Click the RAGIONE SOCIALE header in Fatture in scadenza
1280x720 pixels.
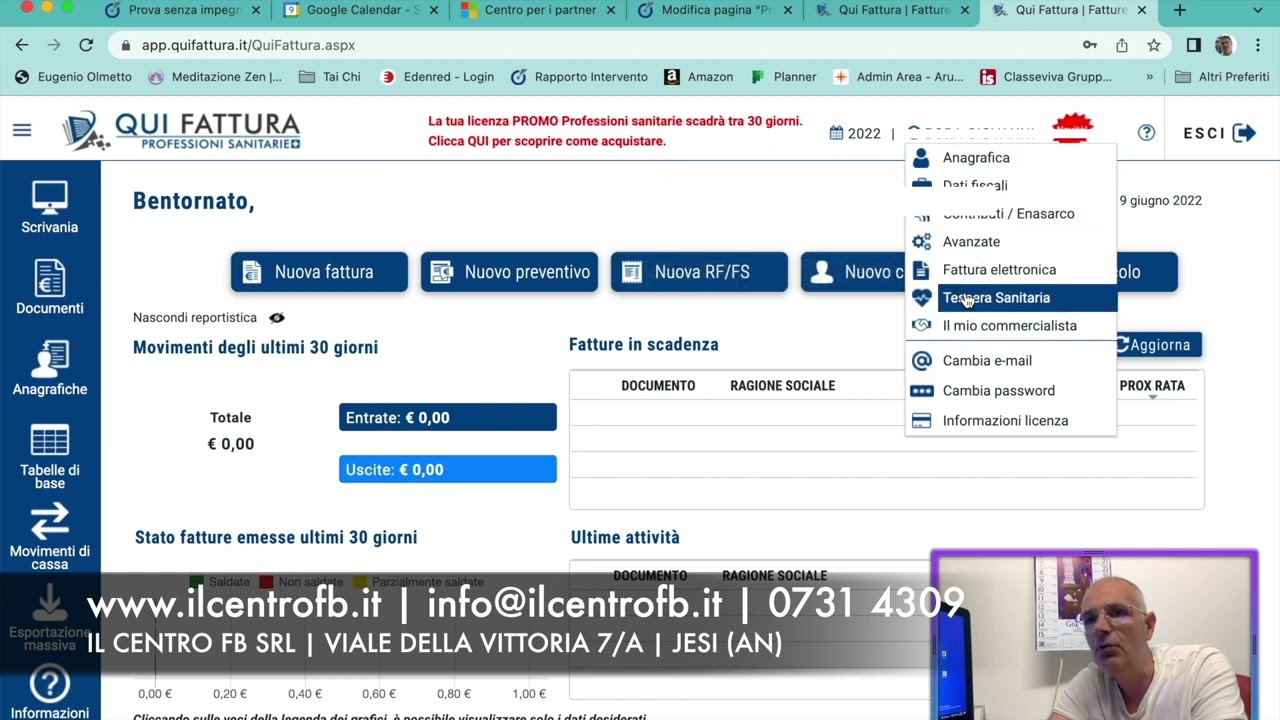pyautogui.click(x=782, y=386)
